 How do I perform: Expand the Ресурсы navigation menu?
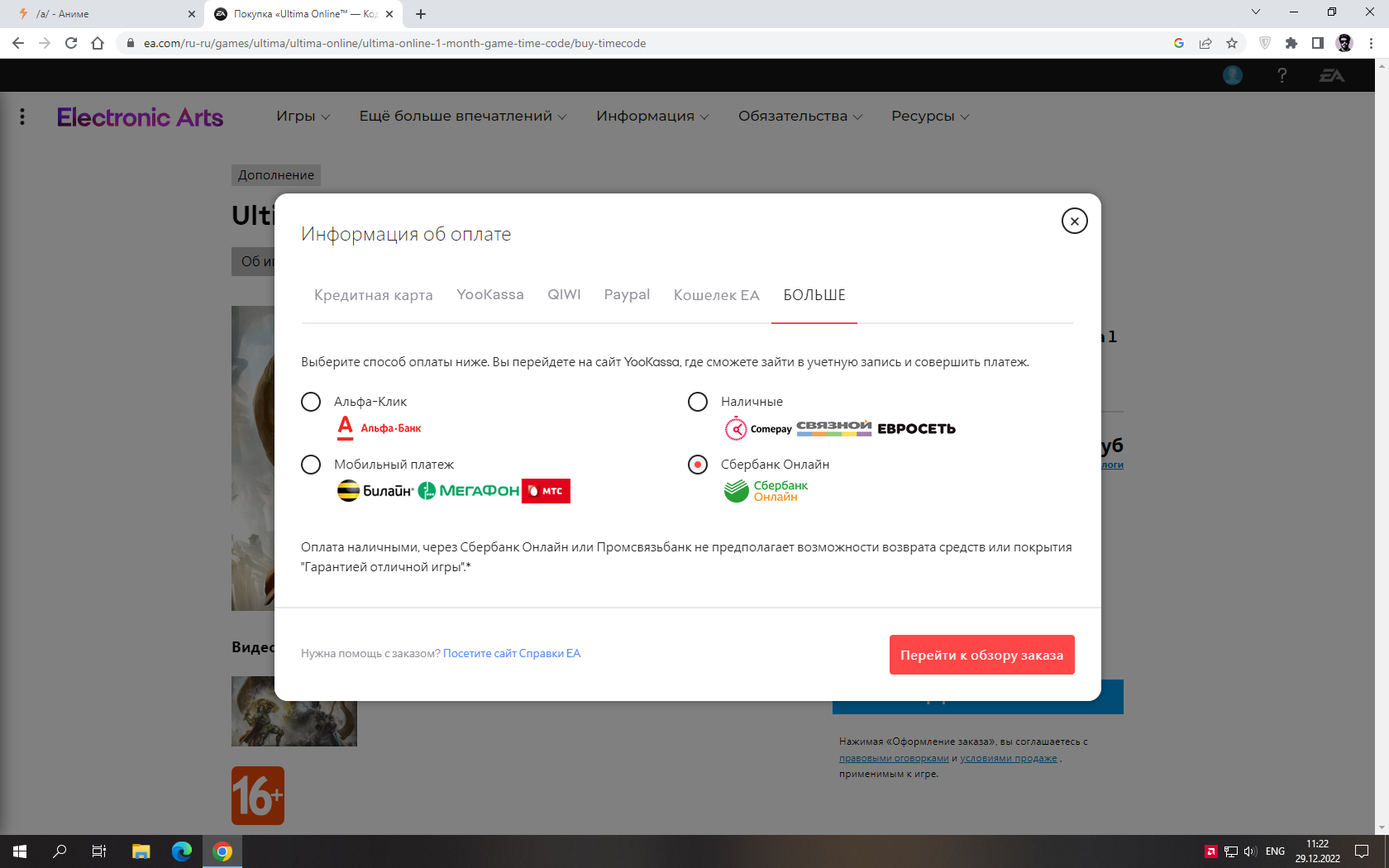click(x=930, y=117)
